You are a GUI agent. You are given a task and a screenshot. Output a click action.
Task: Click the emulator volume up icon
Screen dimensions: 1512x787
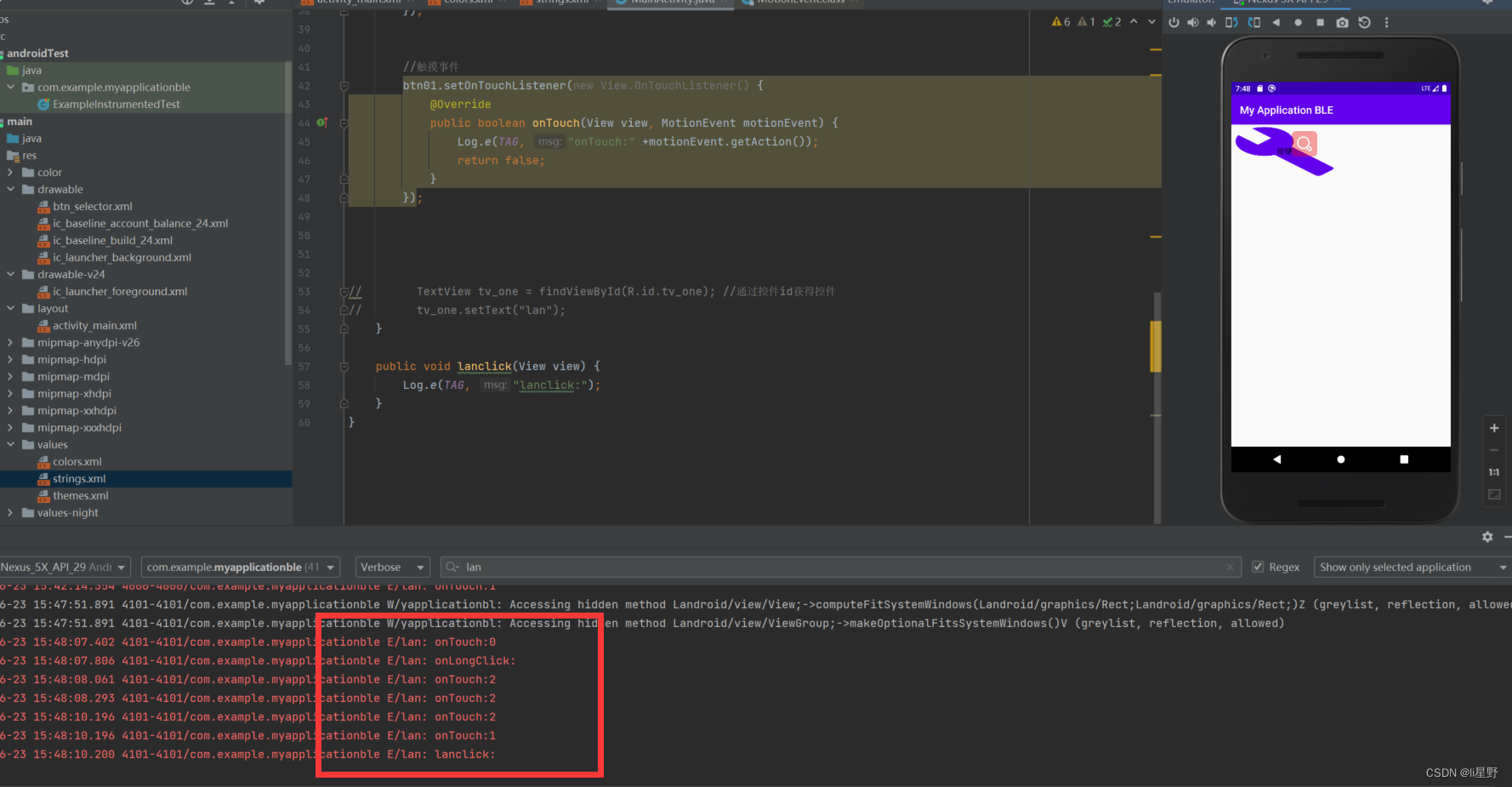tap(1193, 22)
